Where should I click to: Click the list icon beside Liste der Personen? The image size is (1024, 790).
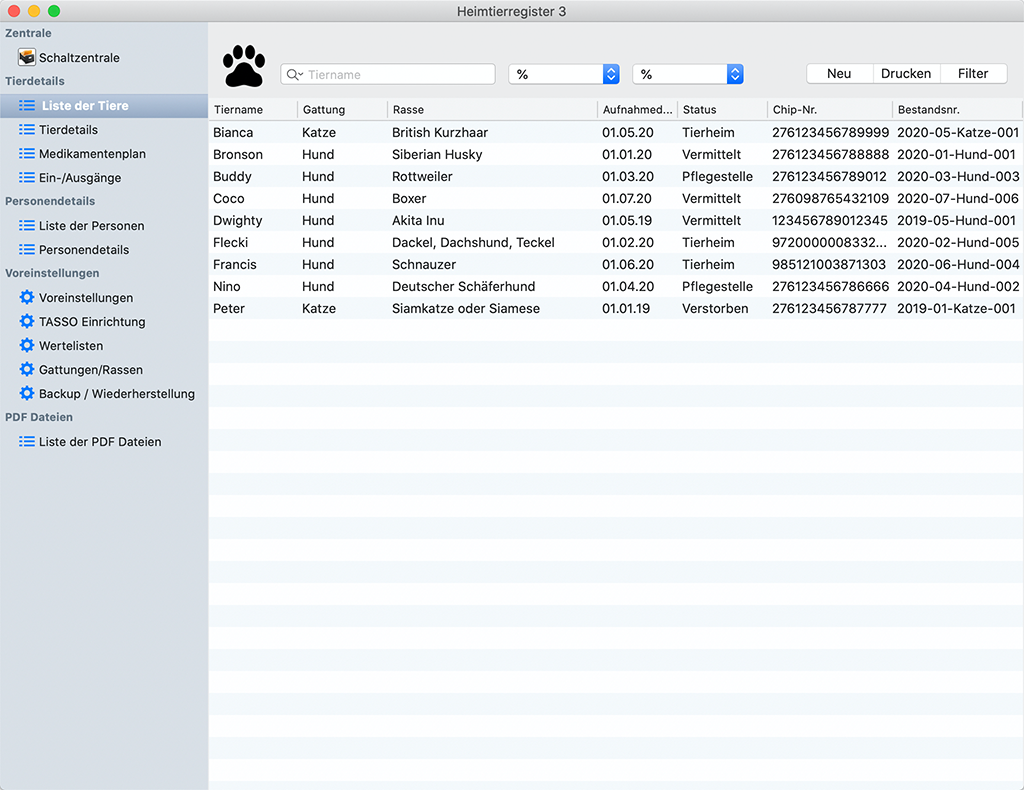[27, 225]
